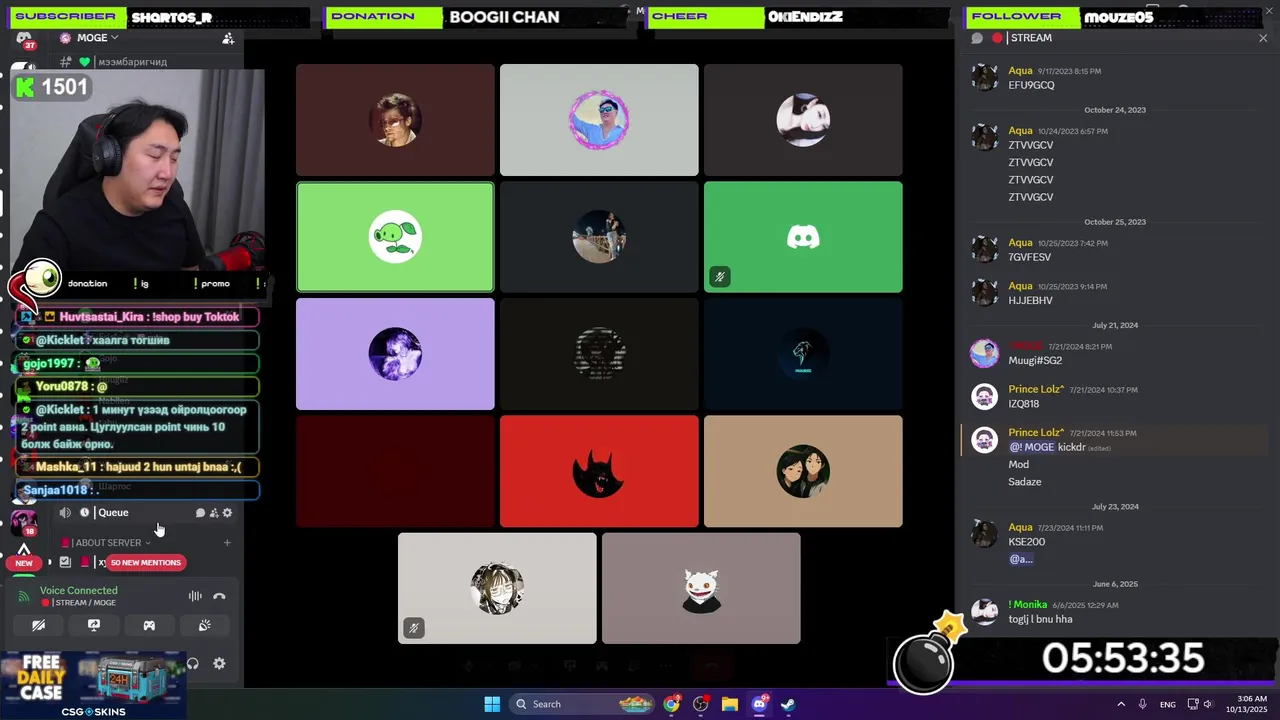
Task: Open Aqua's profile from EFU9GCQ message
Action: tap(1020, 71)
